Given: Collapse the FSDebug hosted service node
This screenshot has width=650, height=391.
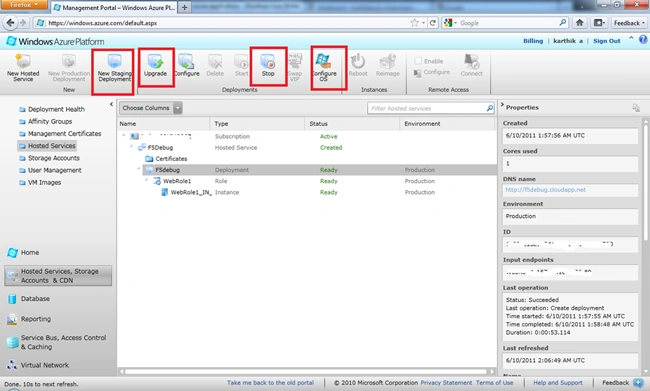Looking at the screenshot, I should pos(131,146).
